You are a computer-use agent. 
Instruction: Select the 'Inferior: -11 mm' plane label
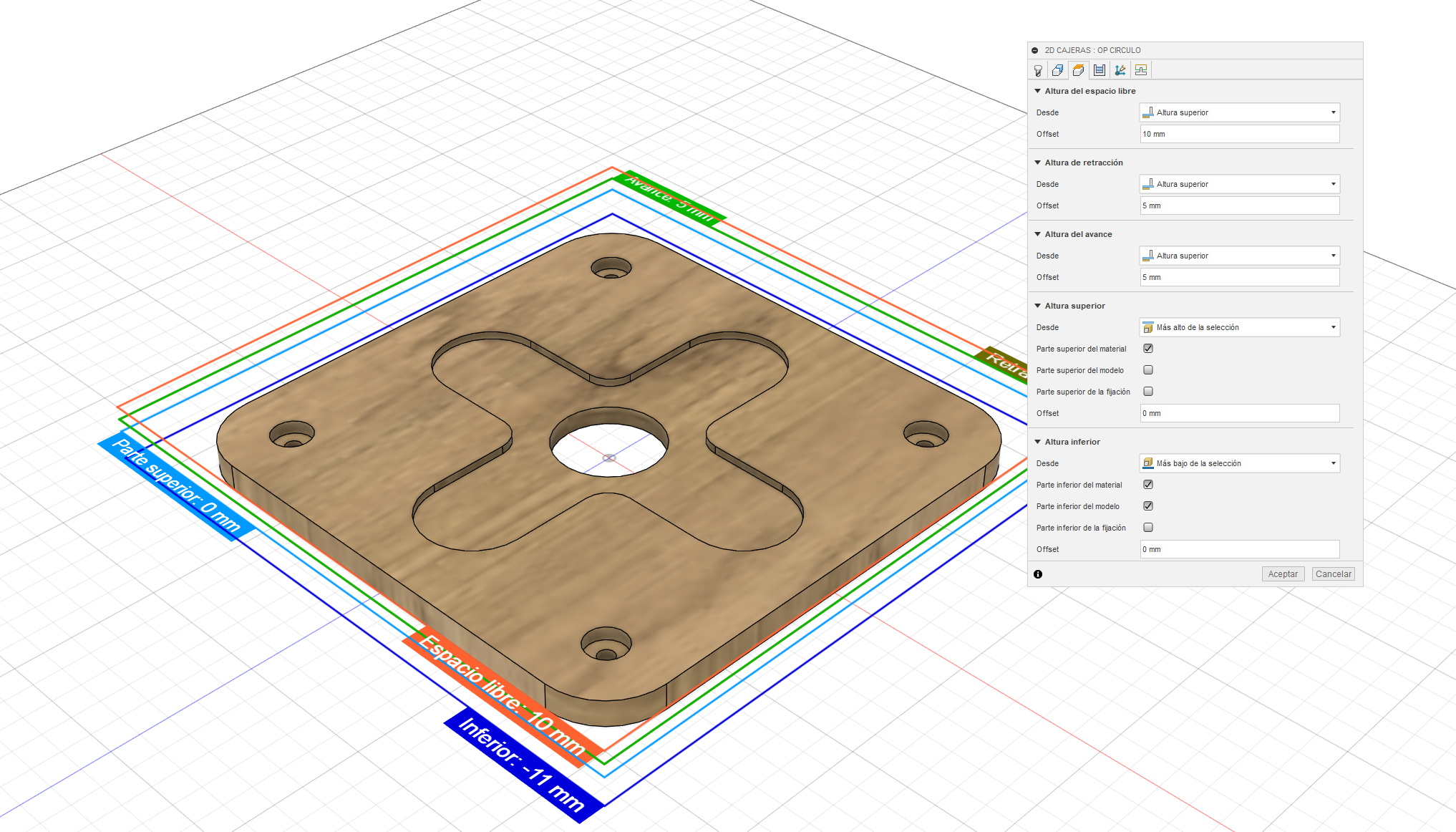(523, 765)
